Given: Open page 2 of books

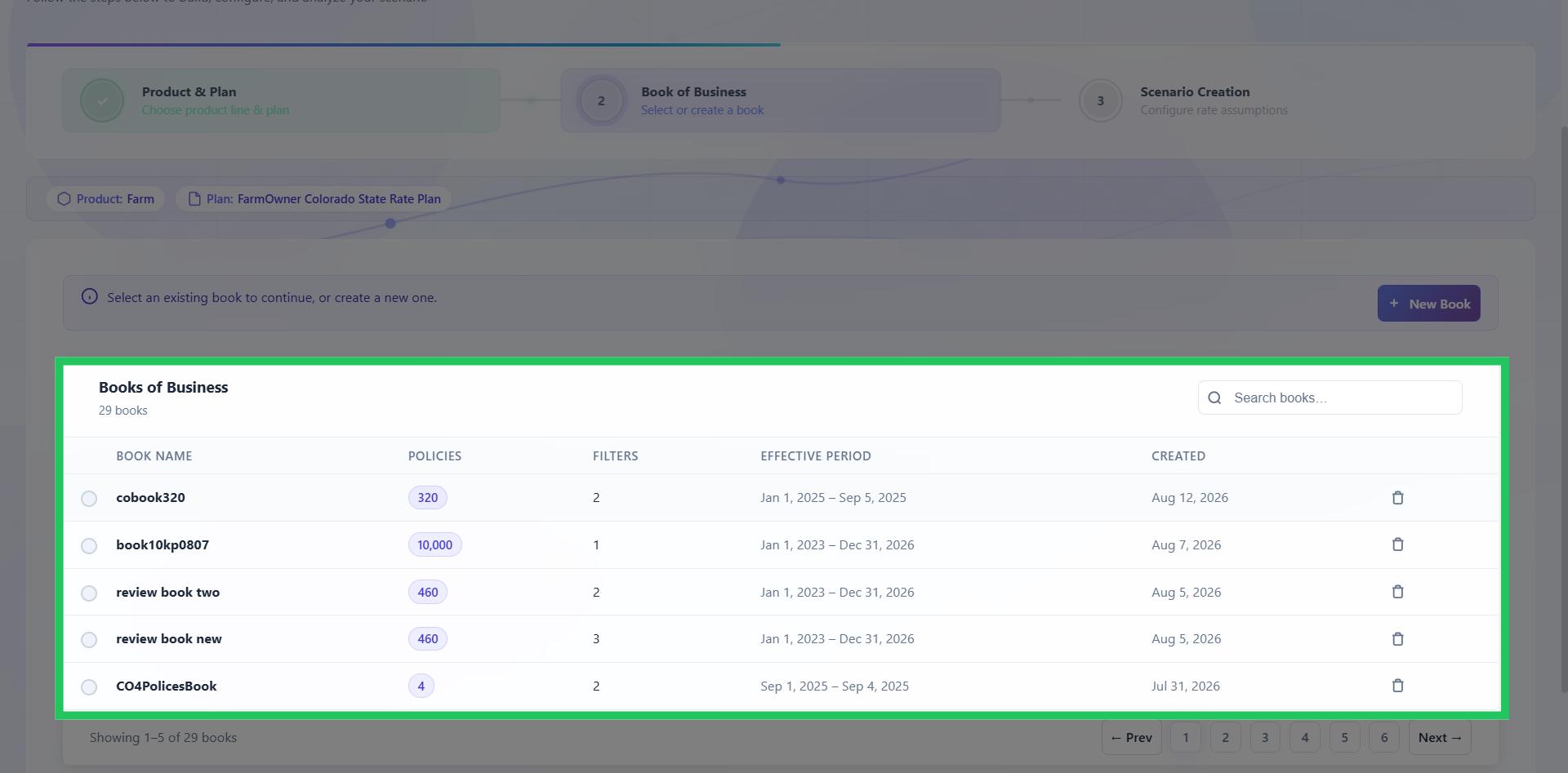Looking at the screenshot, I should (1225, 737).
